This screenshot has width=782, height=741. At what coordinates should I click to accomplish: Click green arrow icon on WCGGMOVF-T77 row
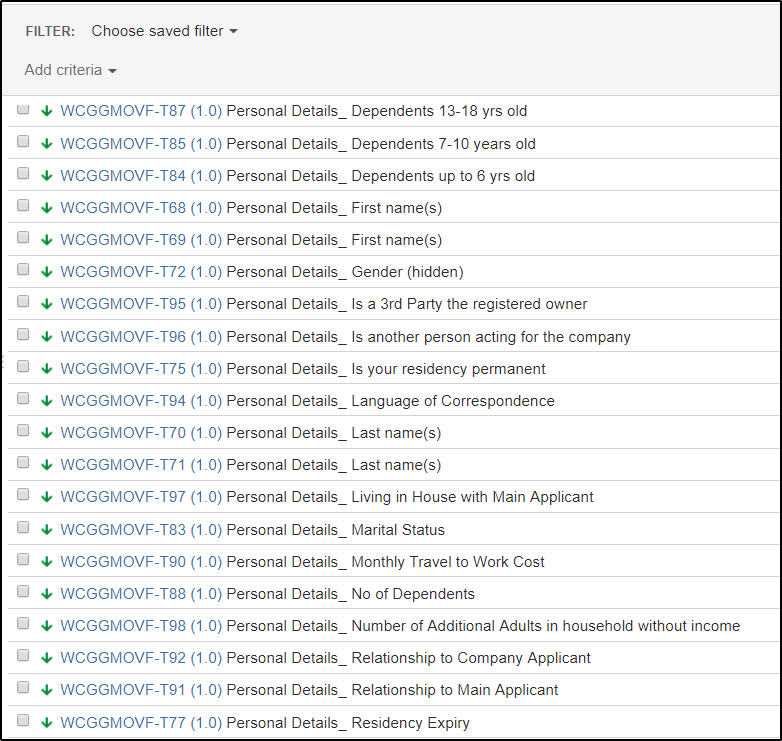tap(47, 723)
